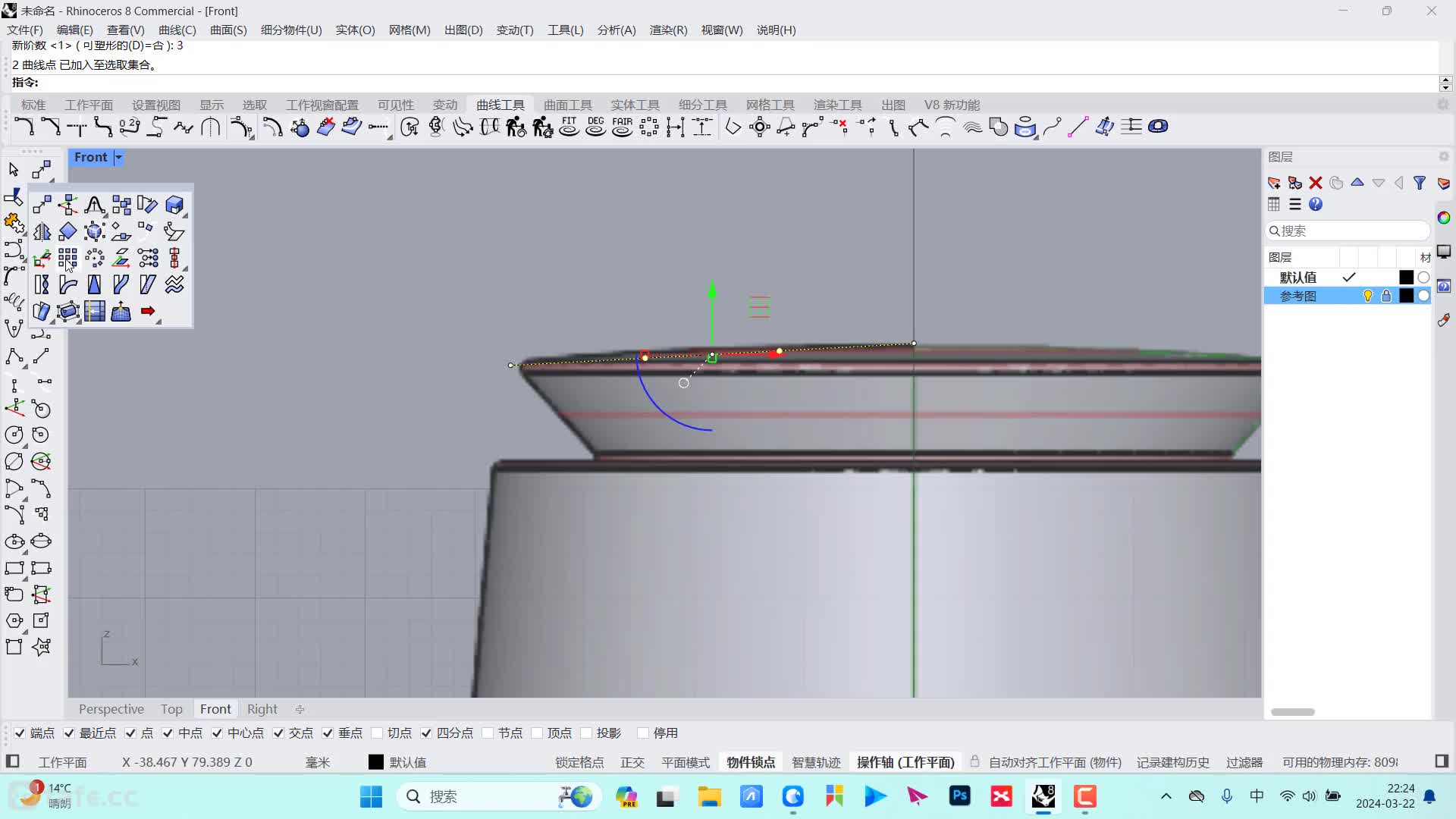Open the 曲线(C) menu
Viewport: 1456px width, 819px height.
tap(177, 30)
